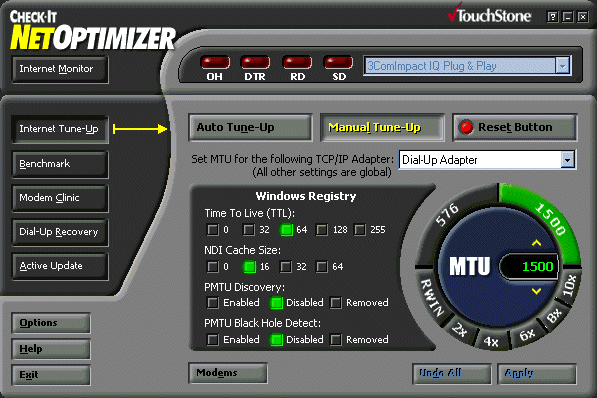
Task: Open the Options button
Action: [51, 323]
